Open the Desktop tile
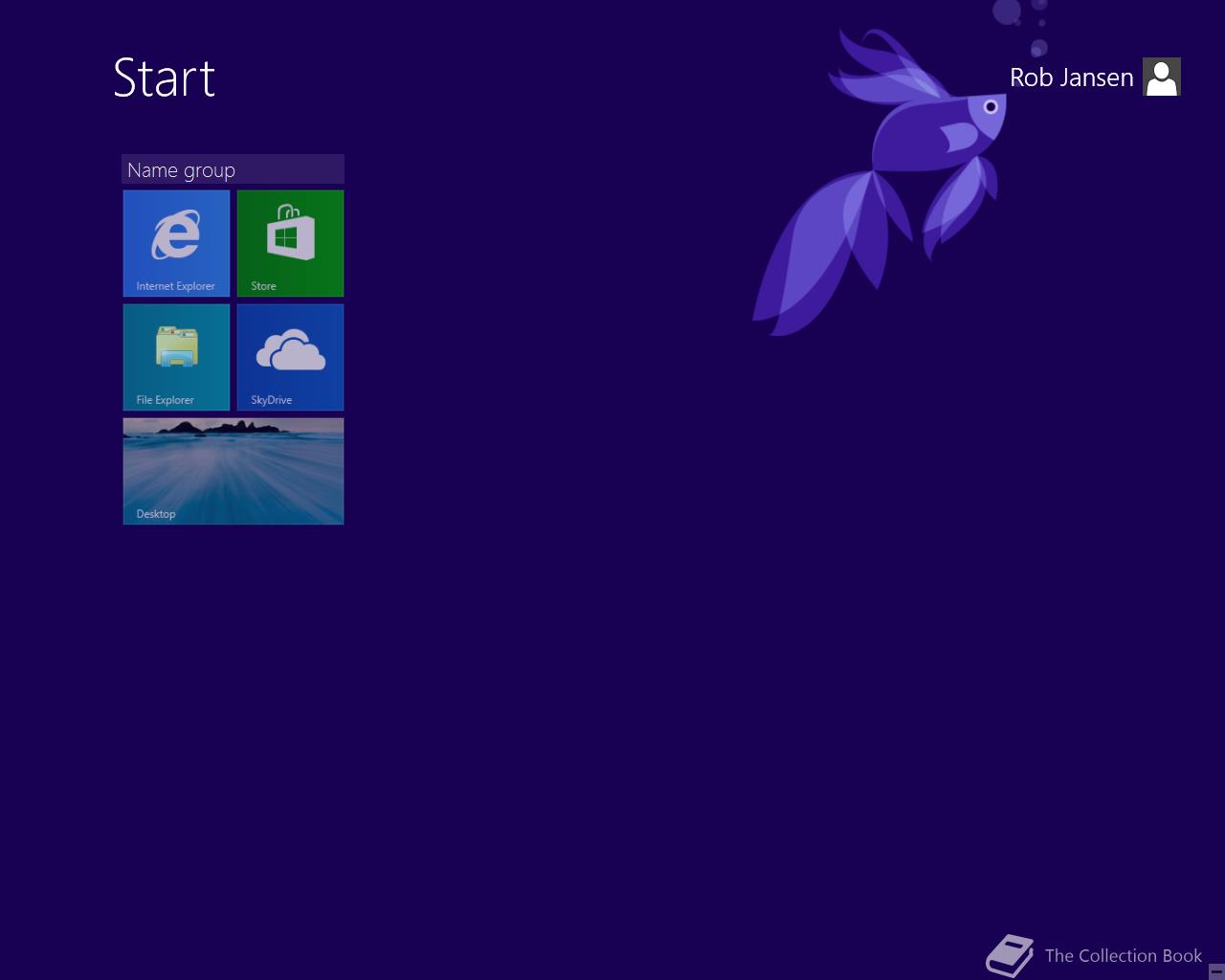Image resolution: width=1225 pixels, height=980 pixels. pyautogui.click(x=234, y=471)
